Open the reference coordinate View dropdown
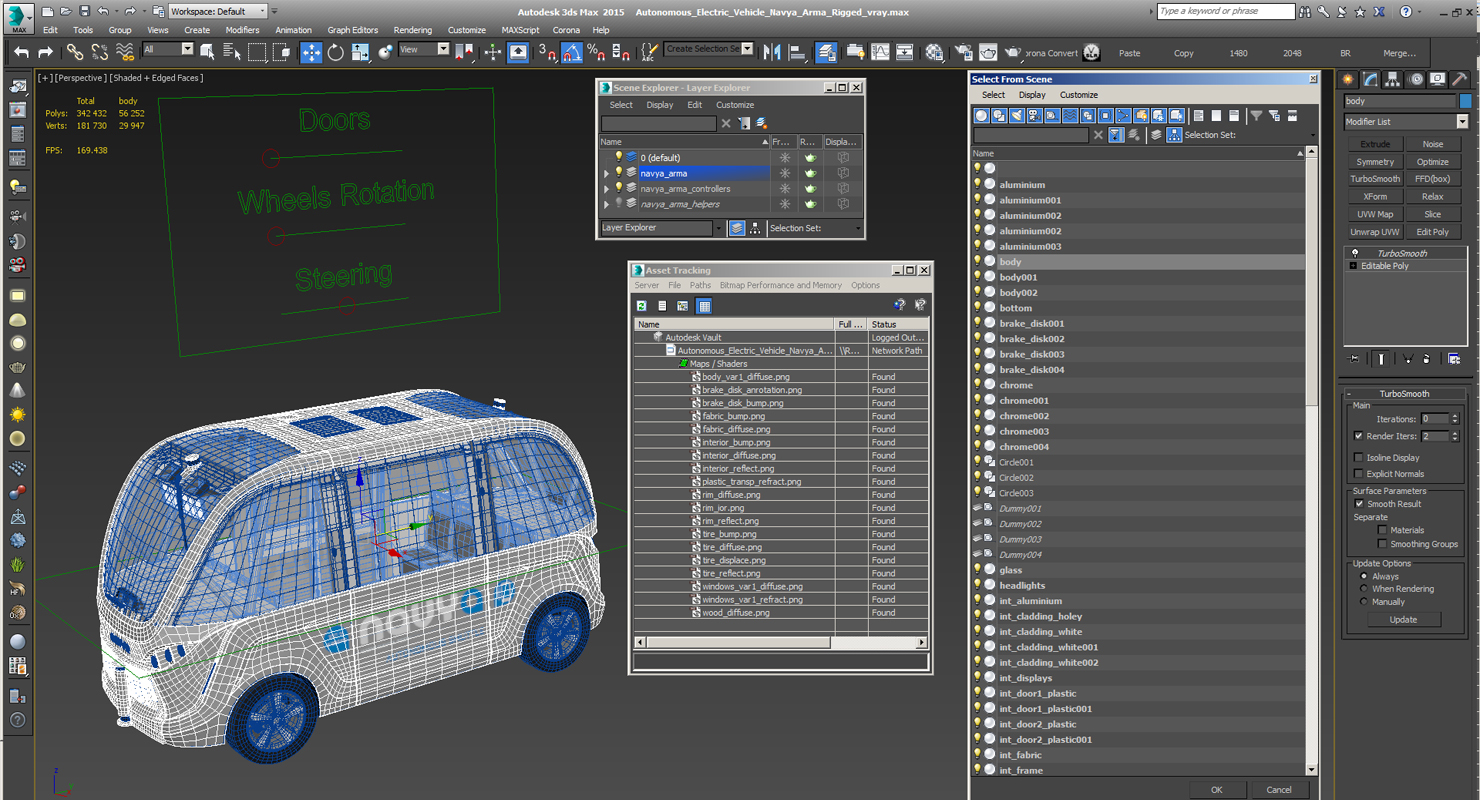Screen dimensions: 1480x800 (x=423, y=49)
